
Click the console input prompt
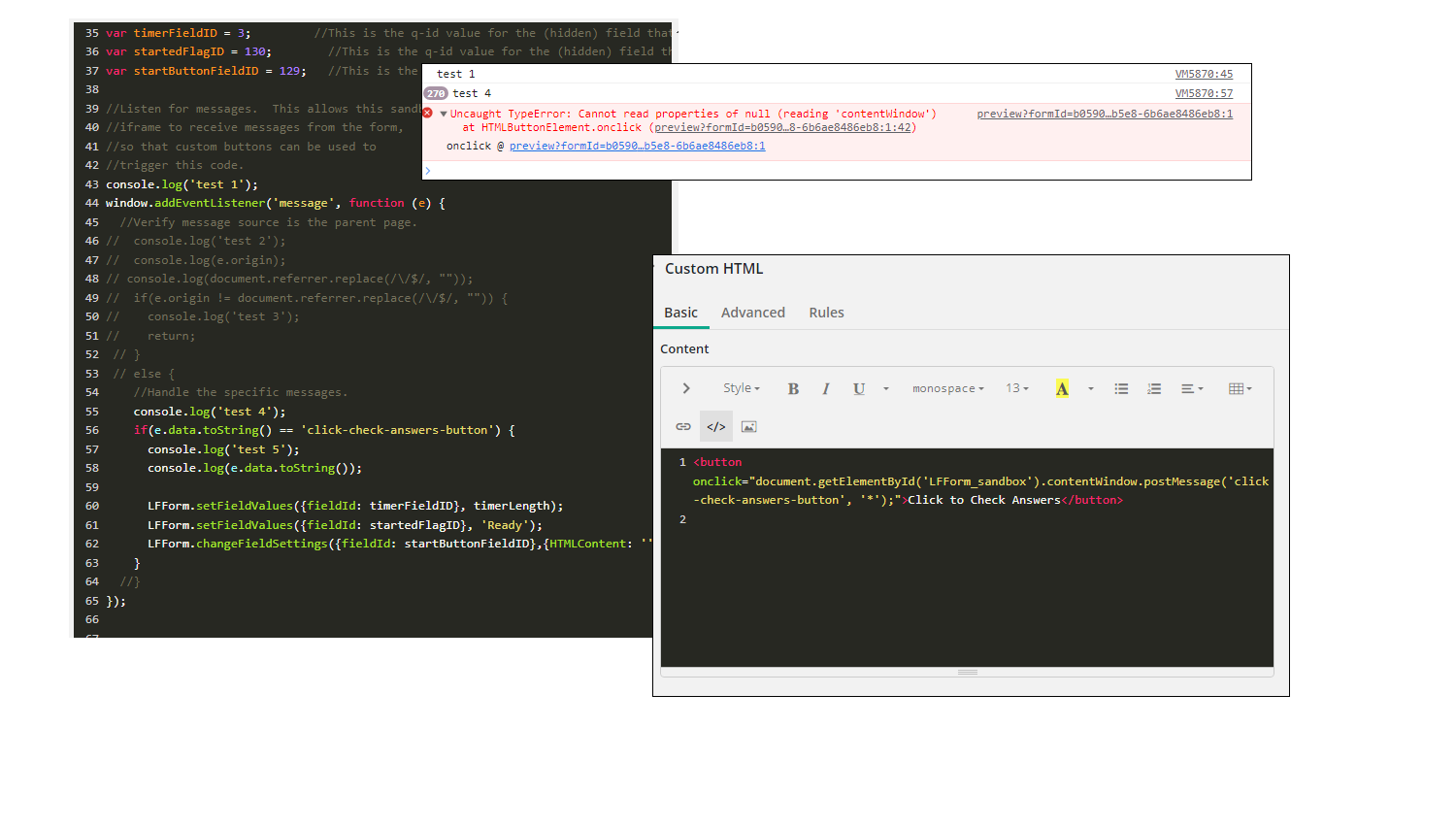[837, 171]
